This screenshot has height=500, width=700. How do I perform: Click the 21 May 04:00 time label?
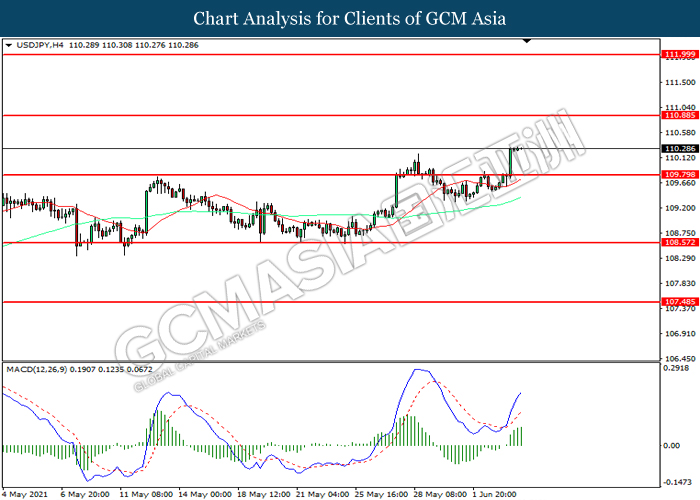(323, 494)
